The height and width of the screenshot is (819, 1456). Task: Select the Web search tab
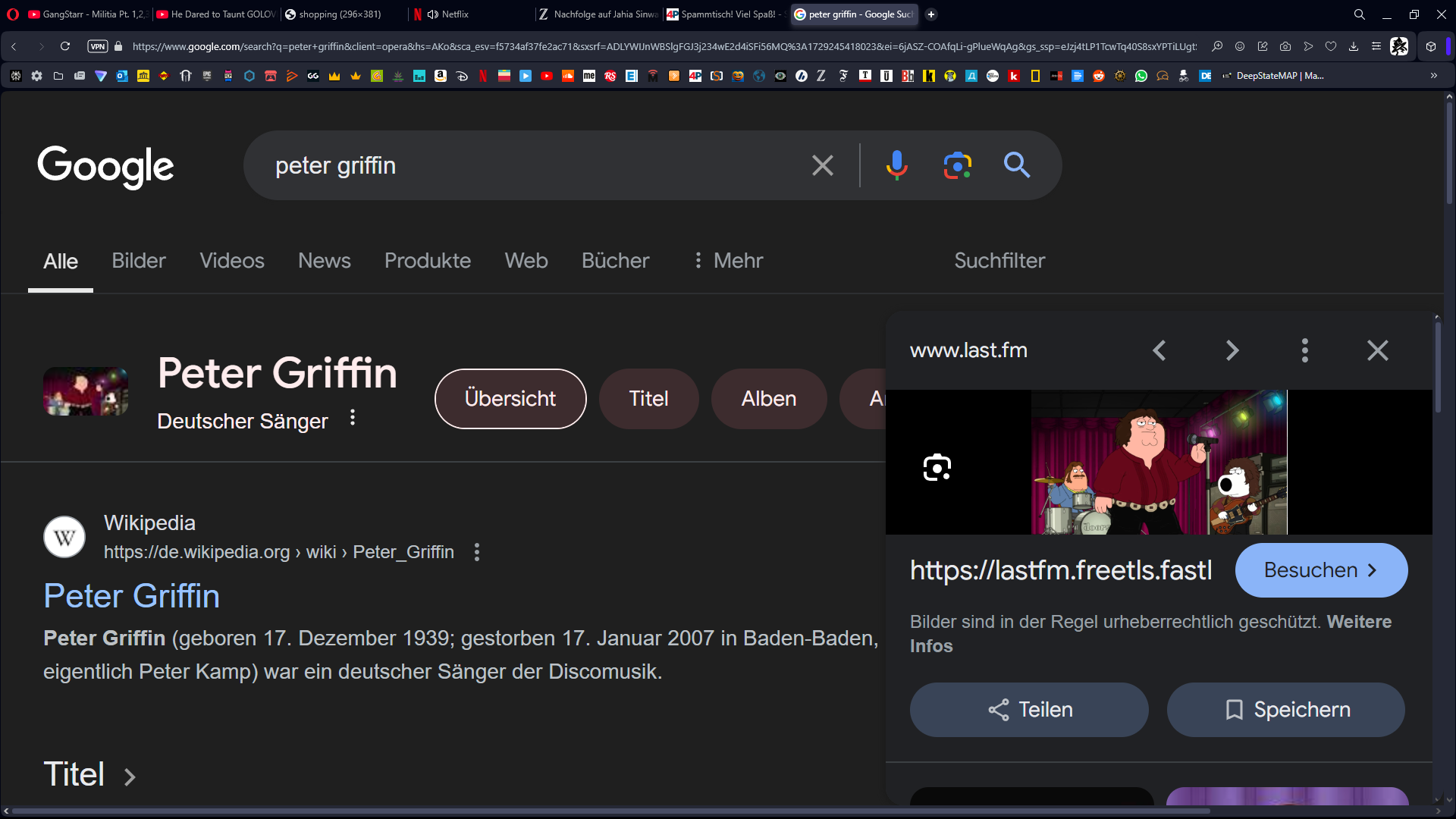[526, 261]
